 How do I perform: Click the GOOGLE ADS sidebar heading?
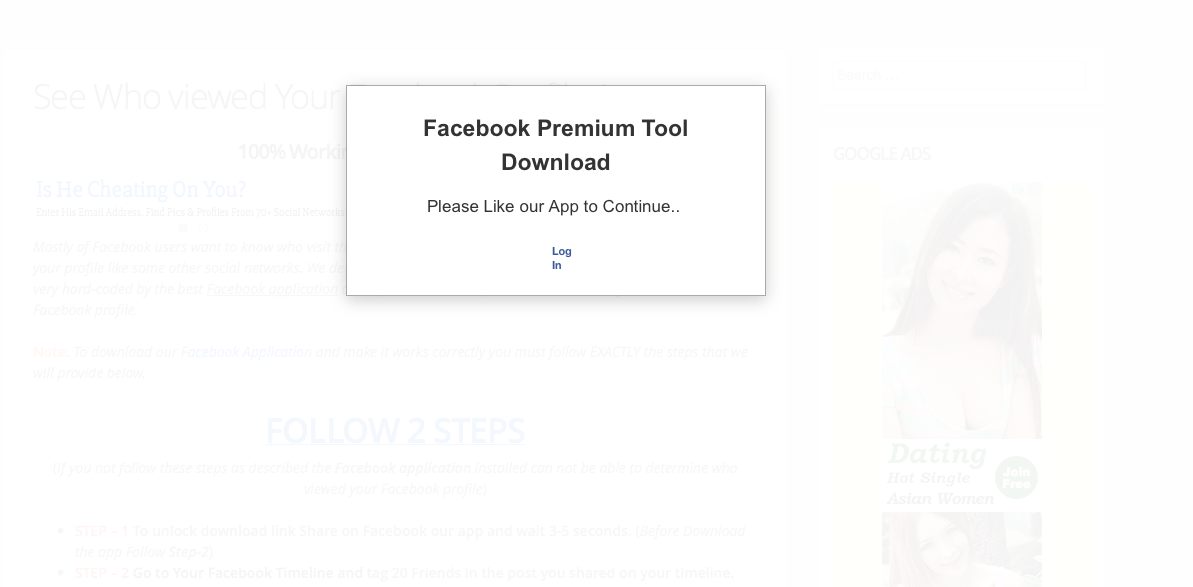tap(881, 154)
